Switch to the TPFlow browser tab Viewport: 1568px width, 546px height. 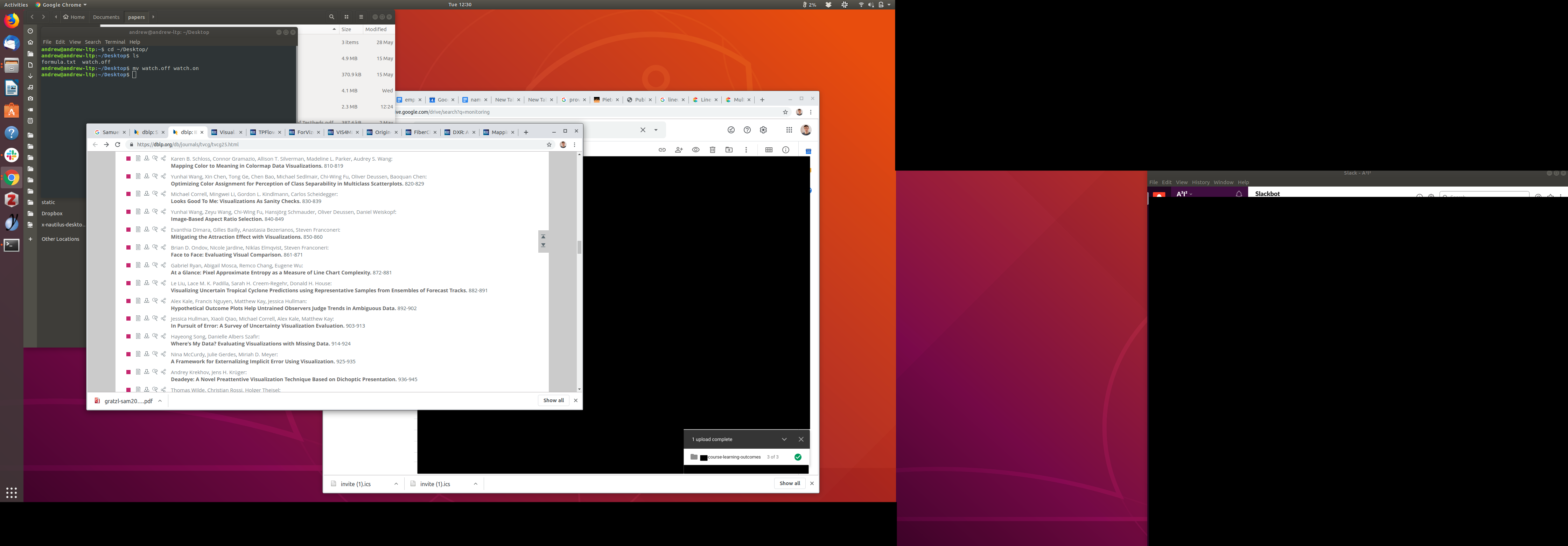tap(263, 132)
